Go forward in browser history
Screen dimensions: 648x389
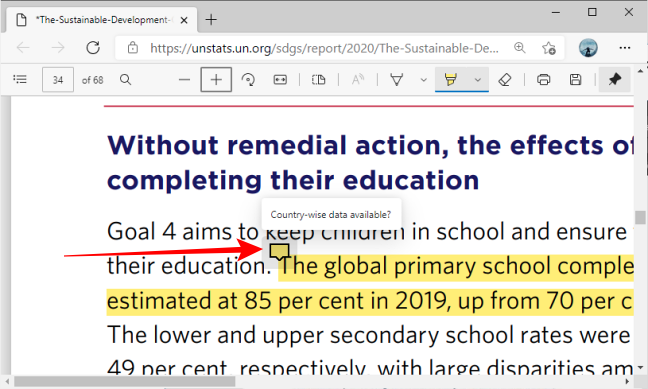[58, 48]
